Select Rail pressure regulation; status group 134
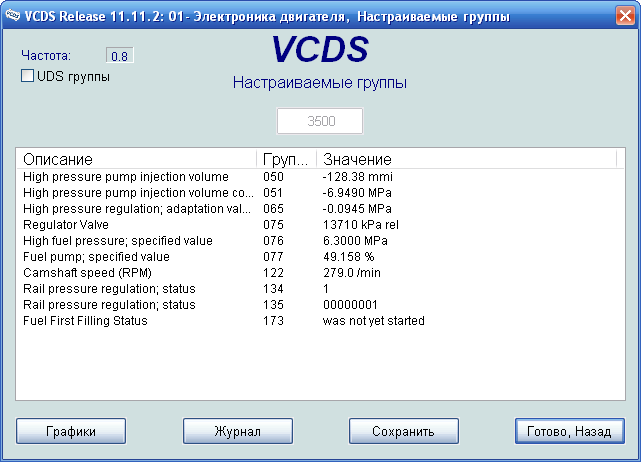Screen dimensions: 641x462 pos(320,289)
